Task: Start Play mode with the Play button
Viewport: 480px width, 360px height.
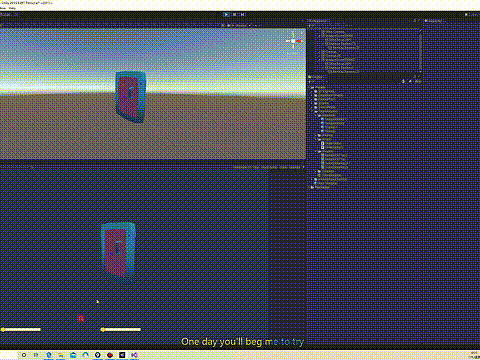Action: 227,14
